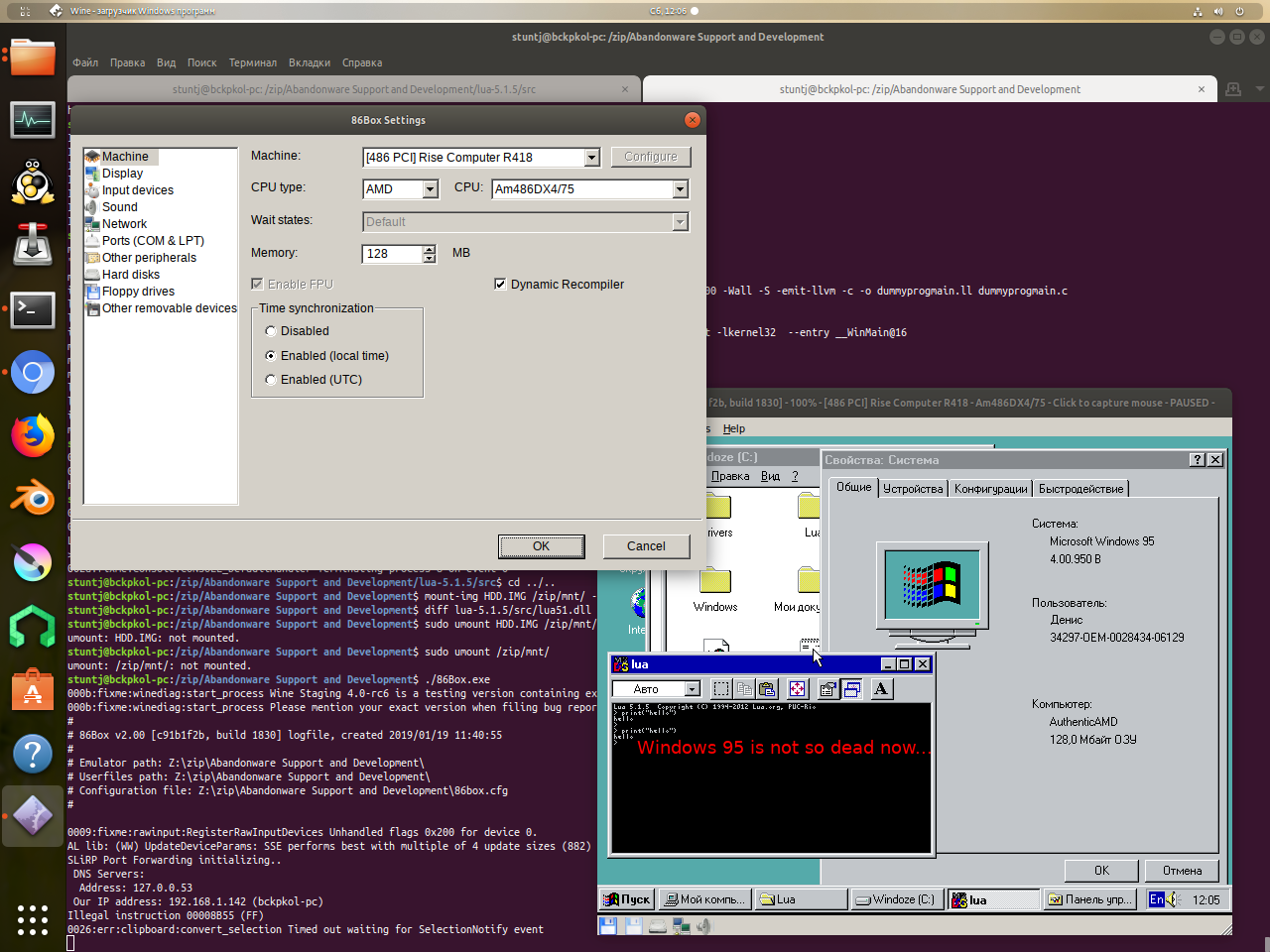Image resolution: width=1270 pixels, height=952 pixels.
Task: Expand the Machine model dropdown
Action: (x=591, y=158)
